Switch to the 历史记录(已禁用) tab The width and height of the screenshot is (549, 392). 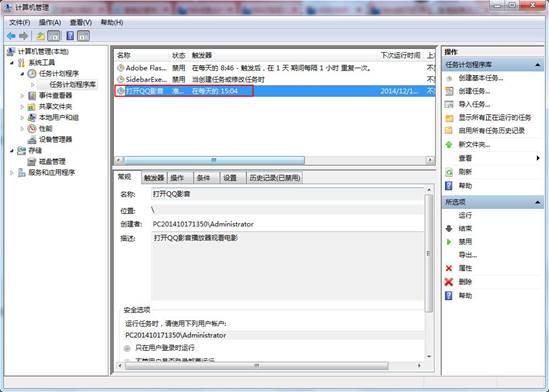(x=275, y=178)
